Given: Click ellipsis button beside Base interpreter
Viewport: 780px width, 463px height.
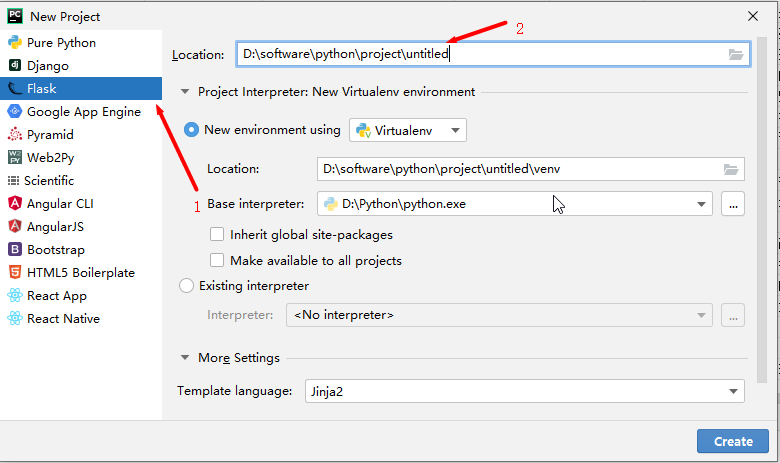Looking at the screenshot, I should [x=733, y=204].
